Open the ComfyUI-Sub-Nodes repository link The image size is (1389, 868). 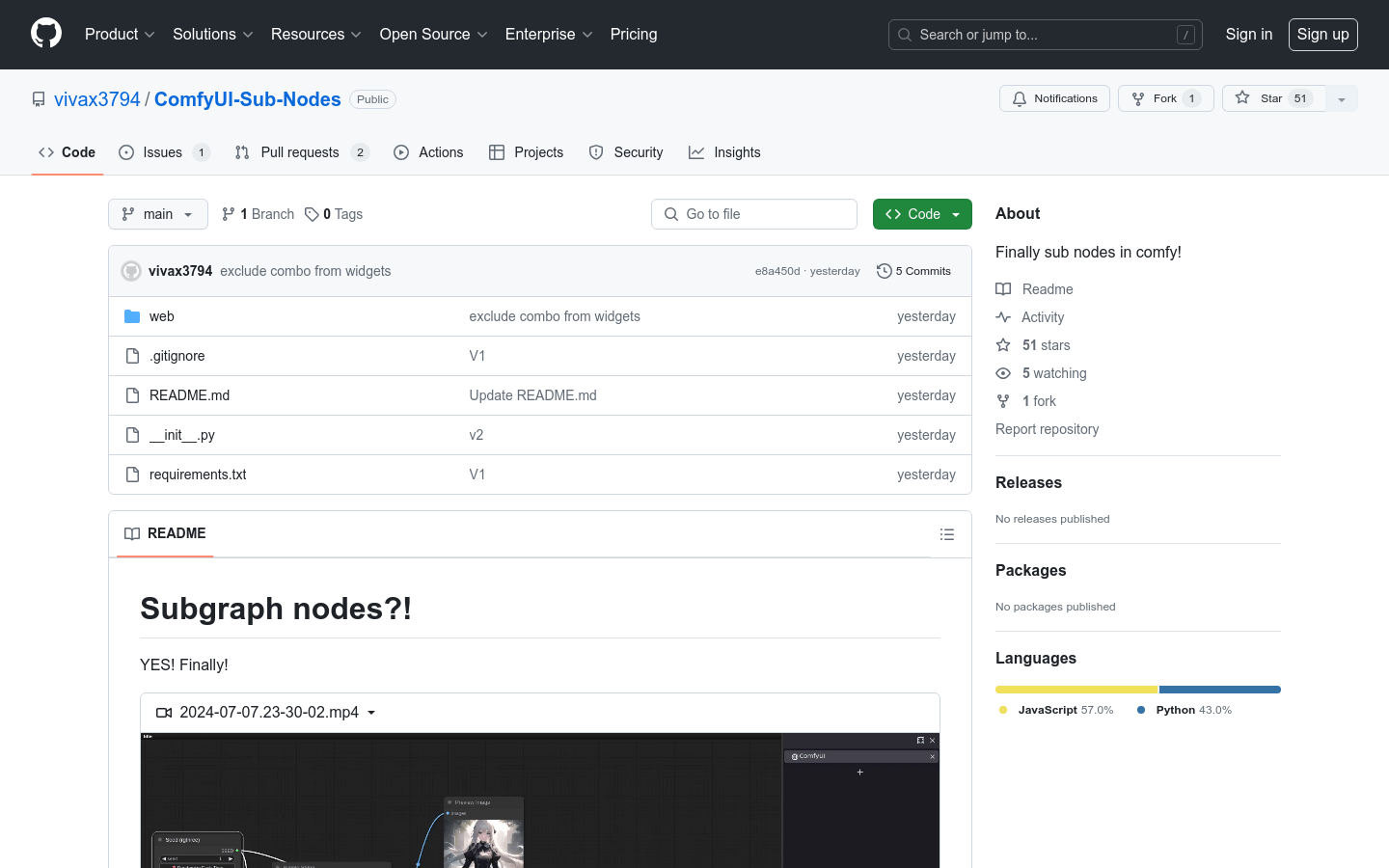coord(248,99)
